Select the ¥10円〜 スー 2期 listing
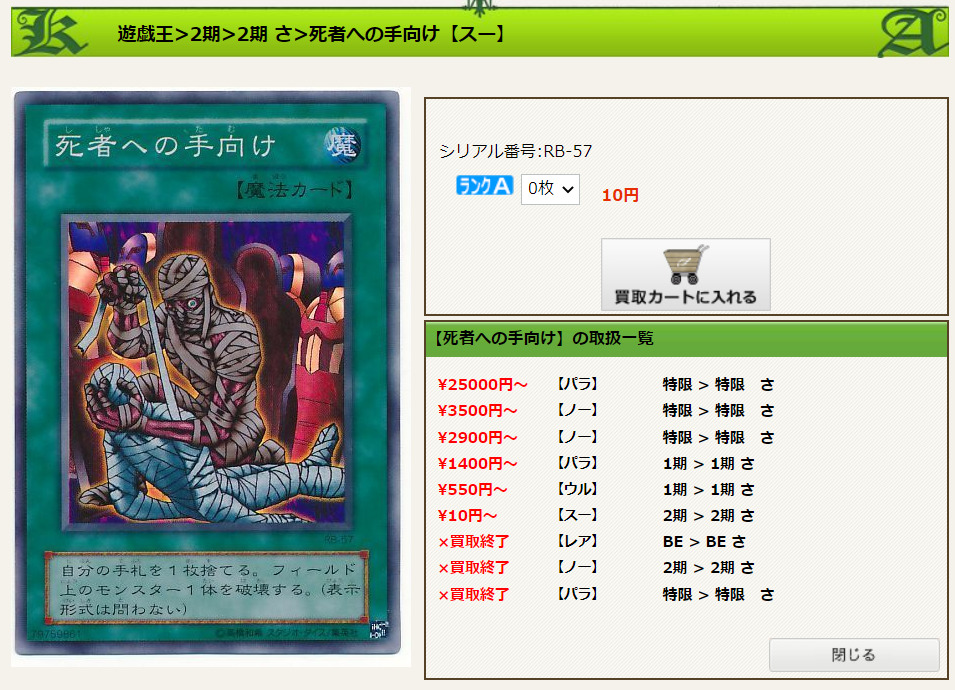 596,516
